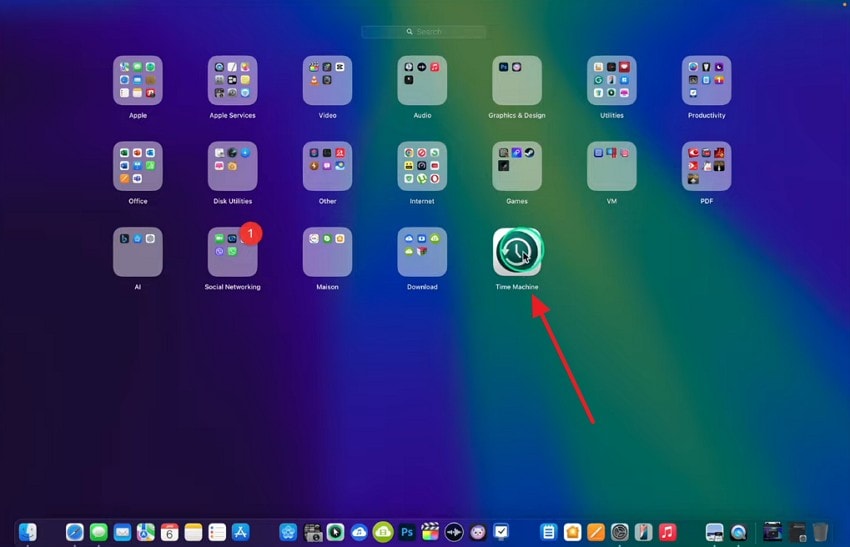Open the QuickTime-style magnifier app in Dock

coord(738,532)
